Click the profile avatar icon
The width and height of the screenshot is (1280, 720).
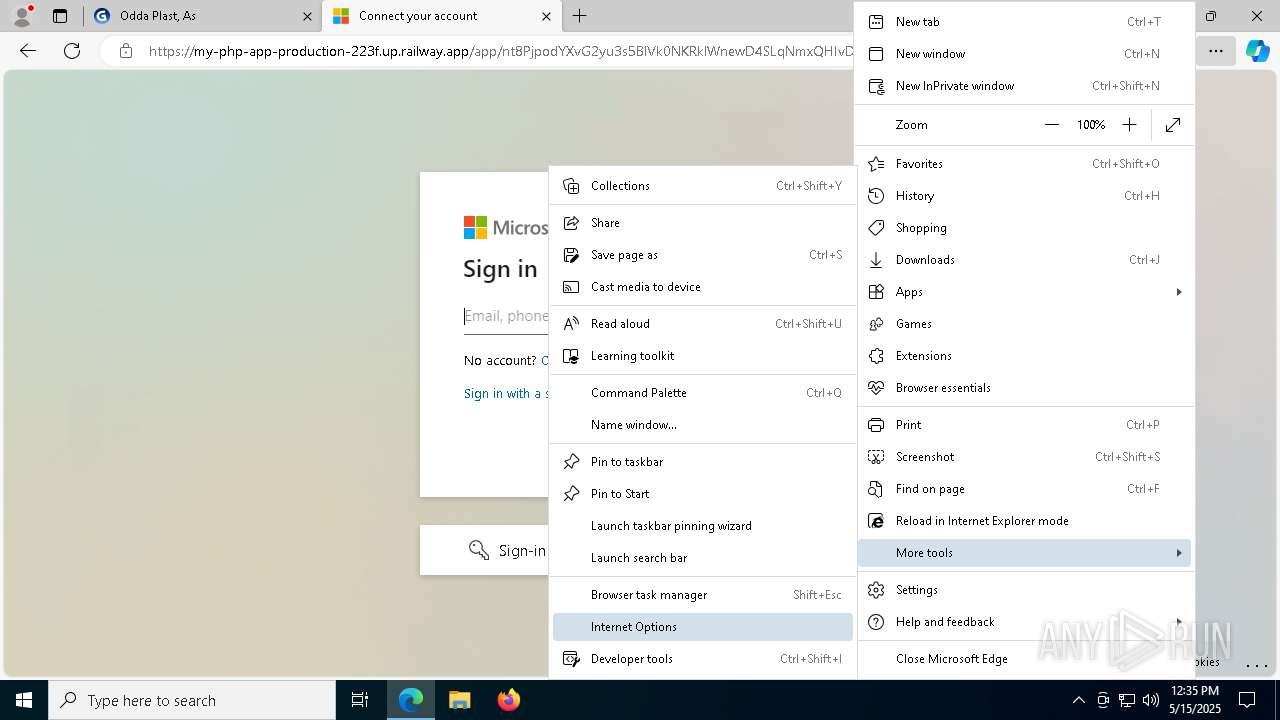[x=22, y=16]
